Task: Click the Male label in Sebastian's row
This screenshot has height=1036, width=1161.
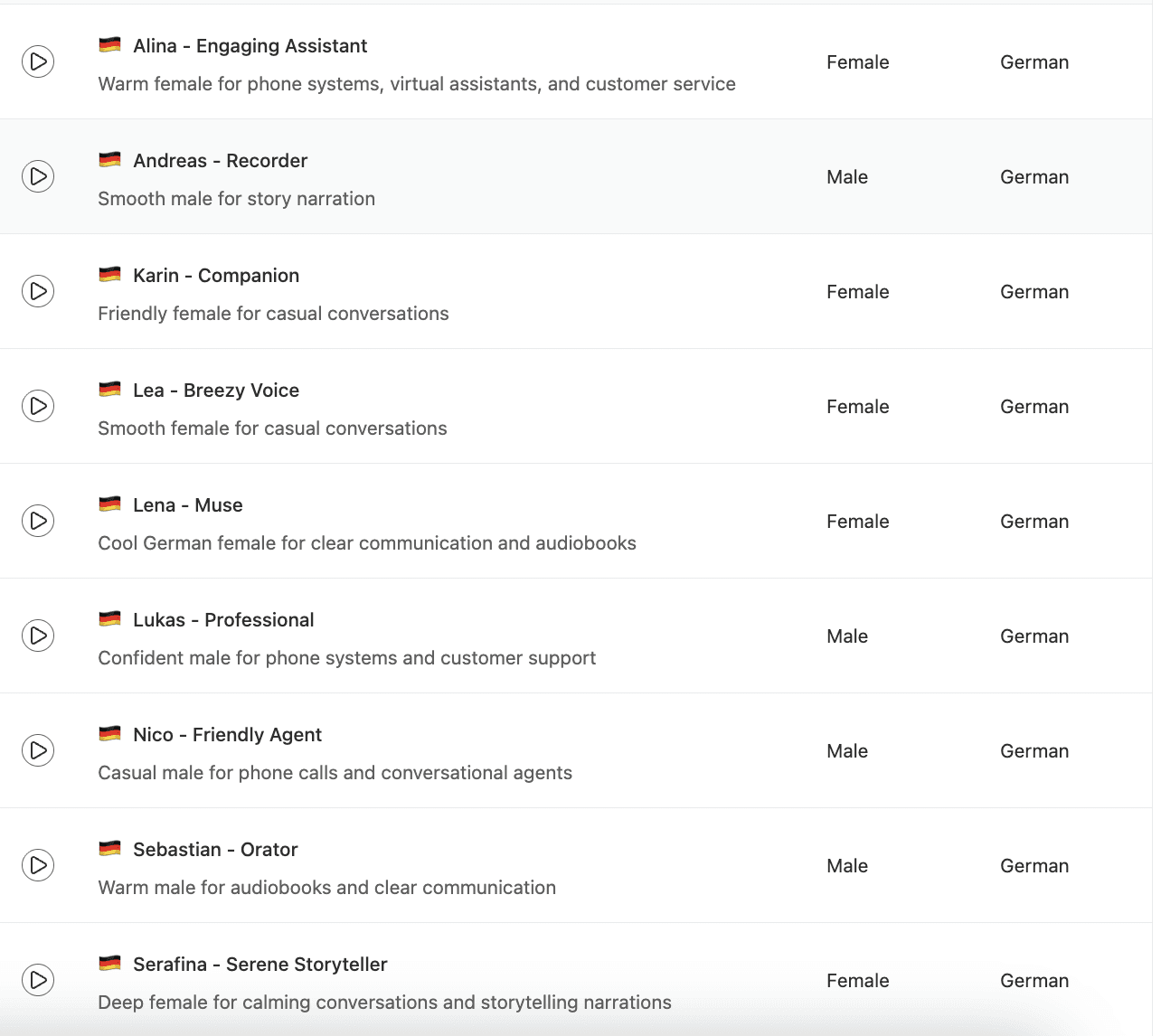Action: (847, 866)
